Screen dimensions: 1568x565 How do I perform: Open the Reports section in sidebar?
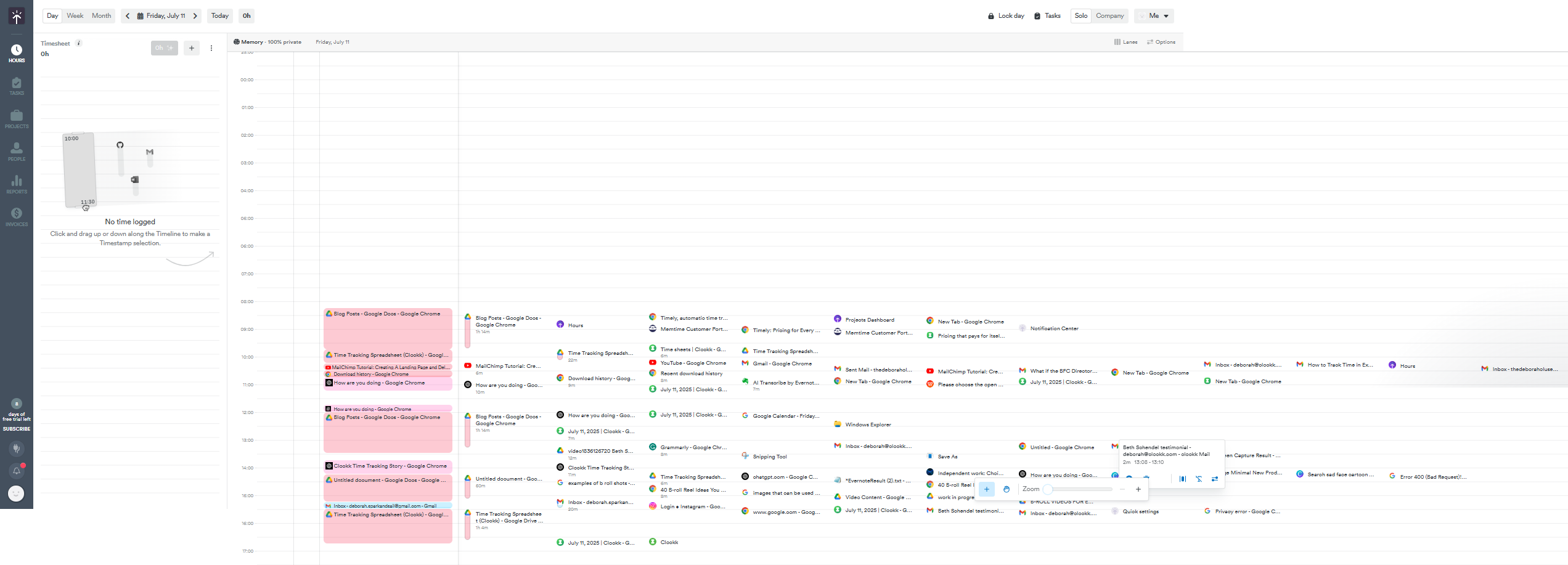point(17,184)
